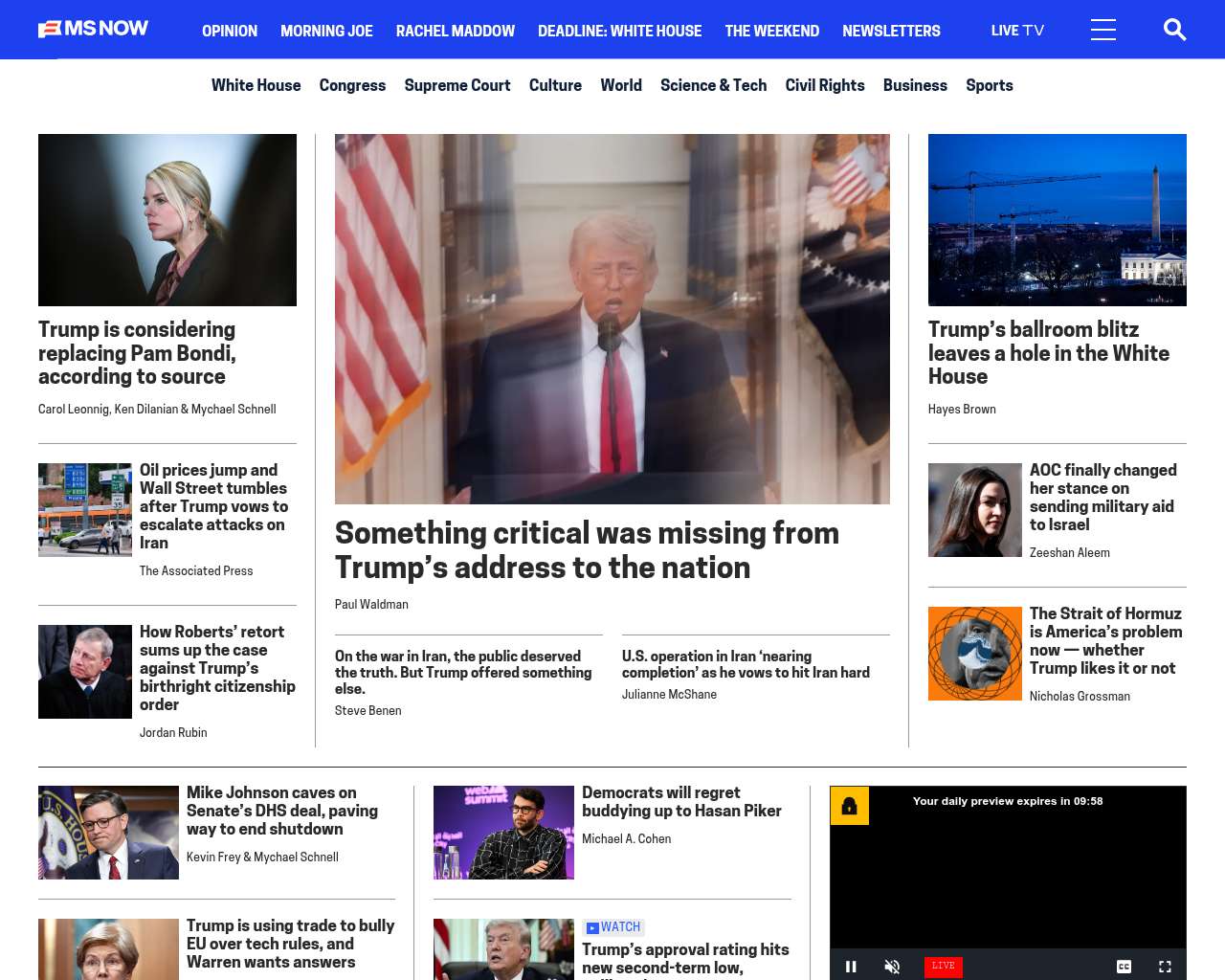Select the White House topic tab
This screenshot has height=980, width=1225.
tap(256, 85)
